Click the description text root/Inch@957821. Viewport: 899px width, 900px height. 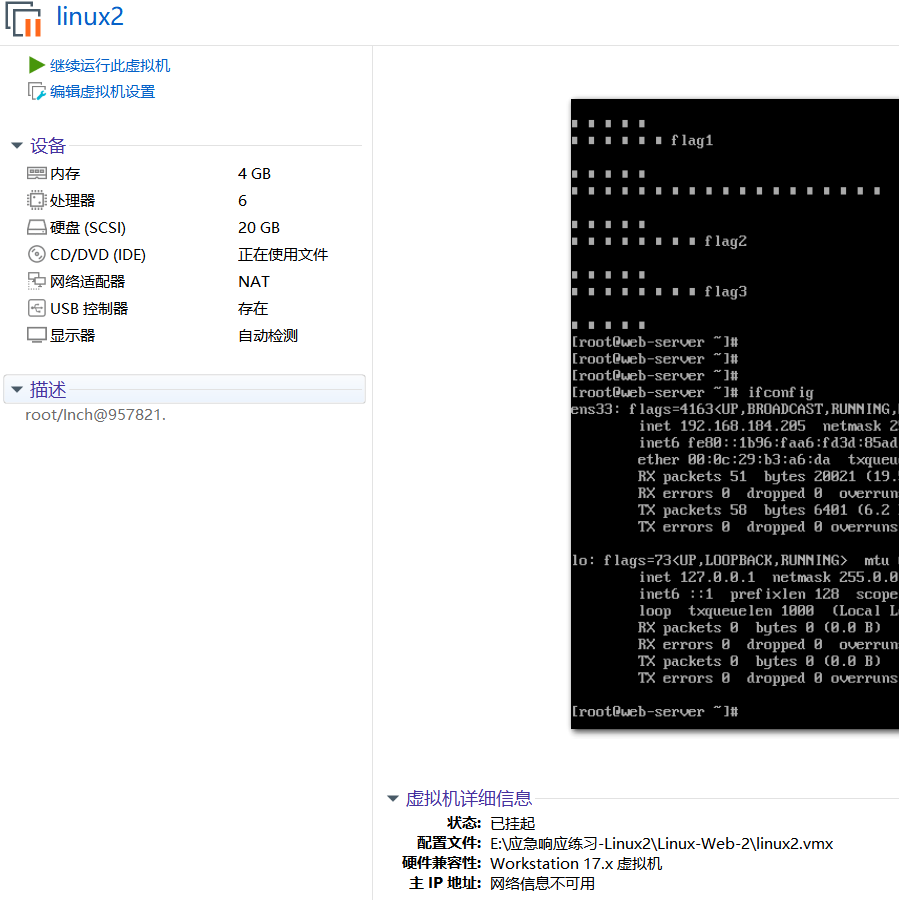(95, 414)
